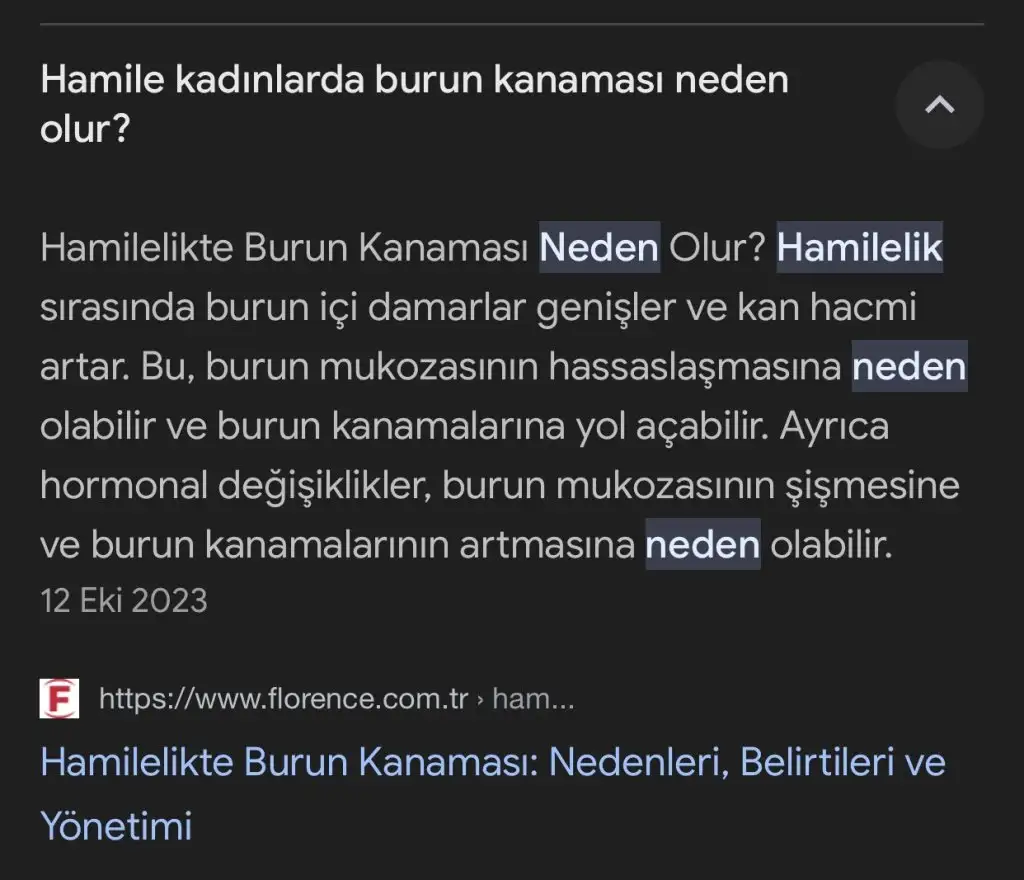Click the highlighted 'Hamilelik' word
This screenshot has width=1024, height=880.
860,247
